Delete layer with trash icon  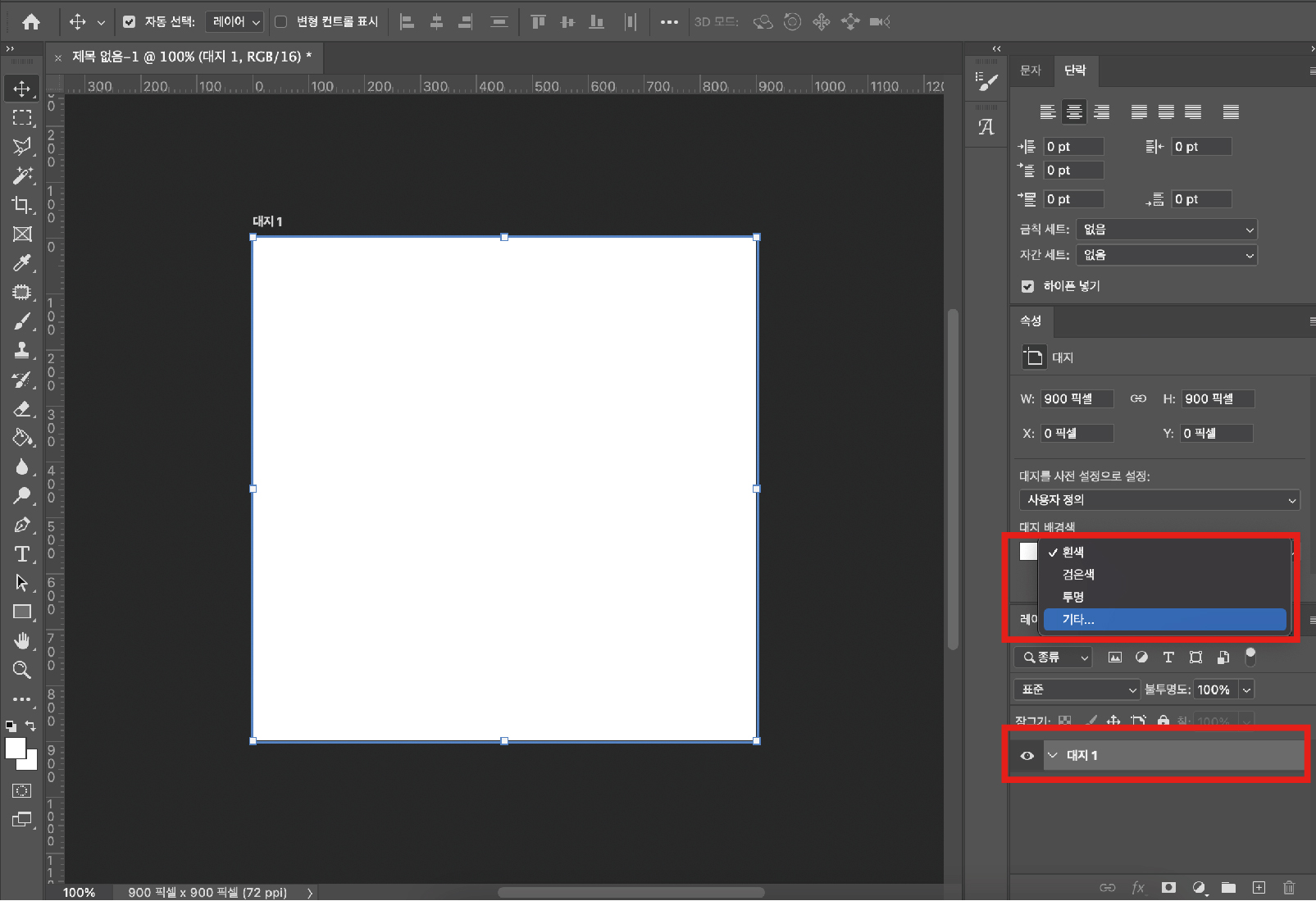pos(1289,888)
